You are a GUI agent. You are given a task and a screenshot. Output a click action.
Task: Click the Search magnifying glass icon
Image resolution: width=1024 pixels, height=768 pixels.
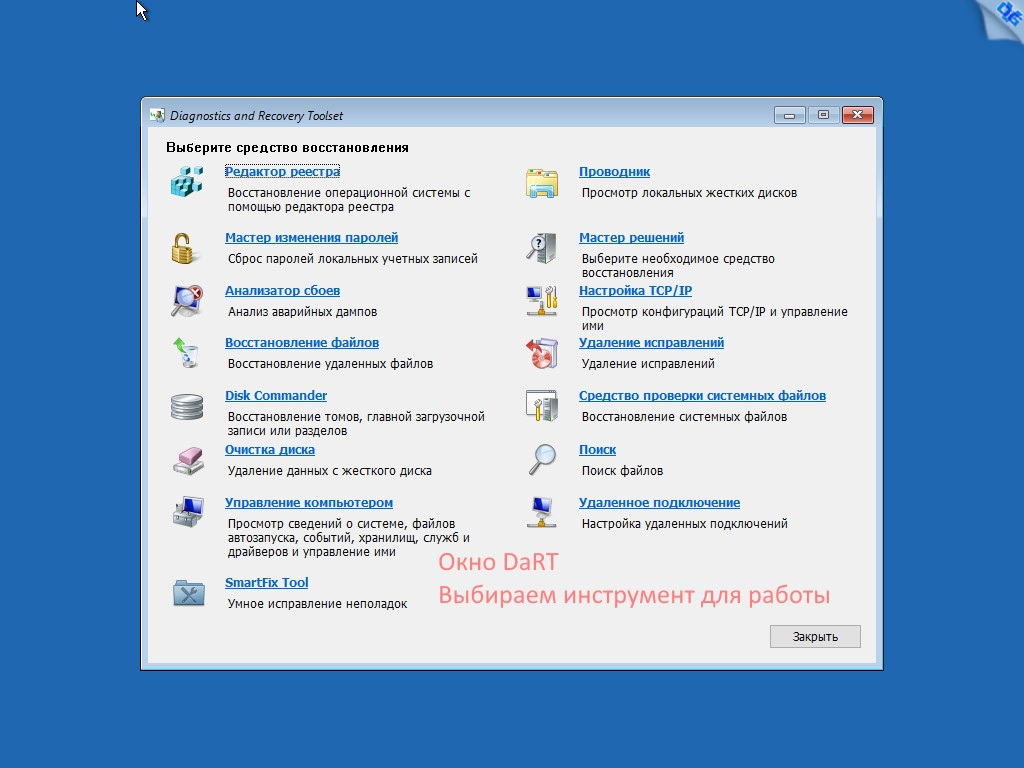coord(541,459)
